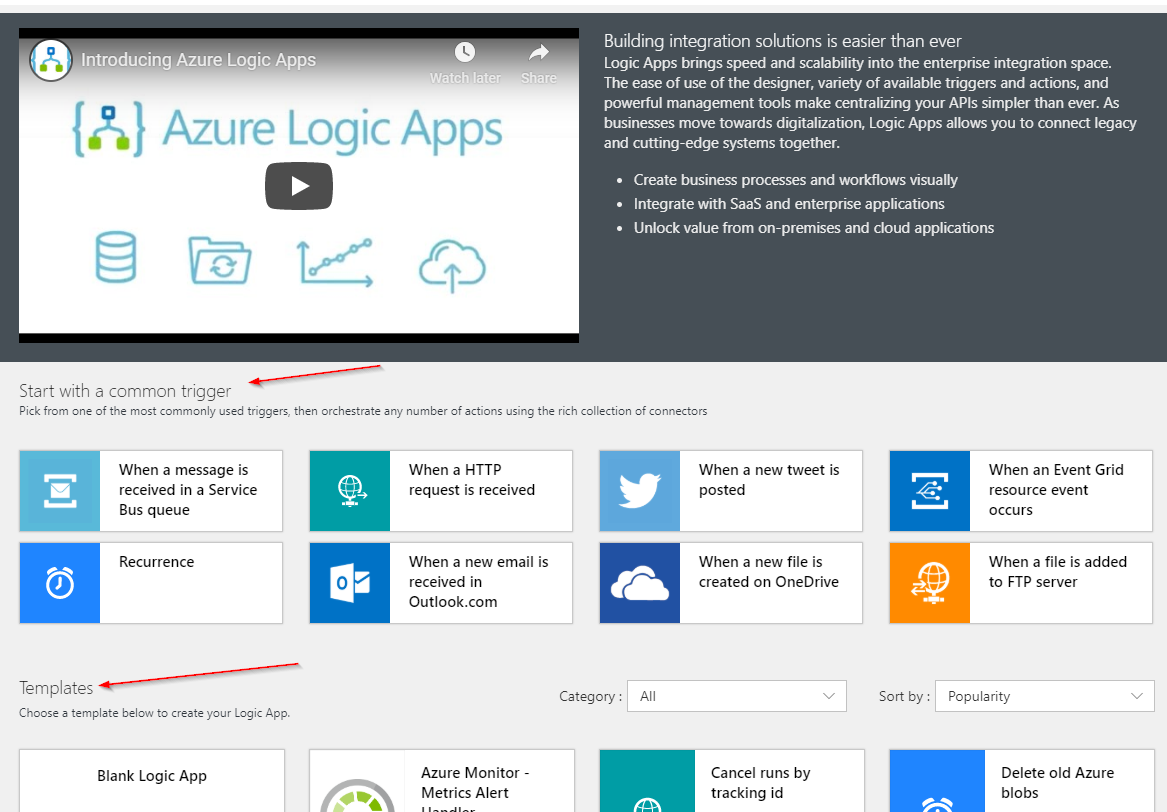
Task: Select the FTP server orange icon
Action: pyautogui.click(x=929, y=582)
